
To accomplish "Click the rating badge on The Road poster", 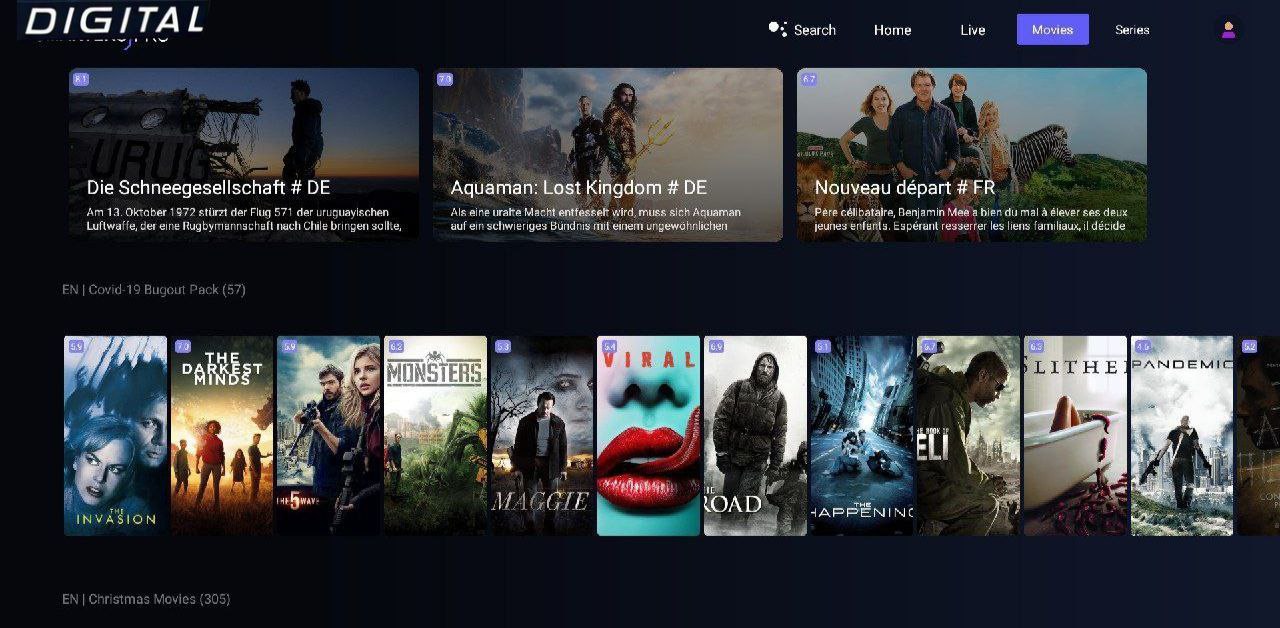I will 716,346.
